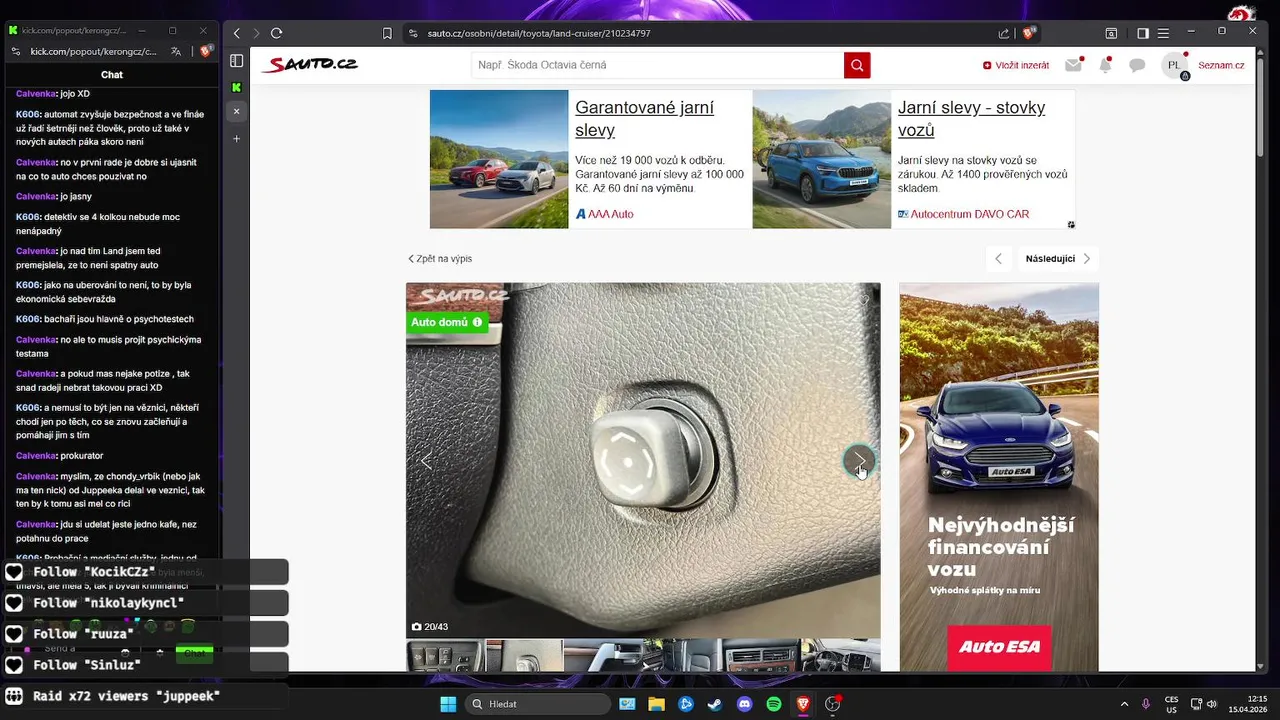Image resolution: width=1280 pixels, height=720 pixels.
Task: Click translate icon in Kick popout window
Action: point(176,51)
